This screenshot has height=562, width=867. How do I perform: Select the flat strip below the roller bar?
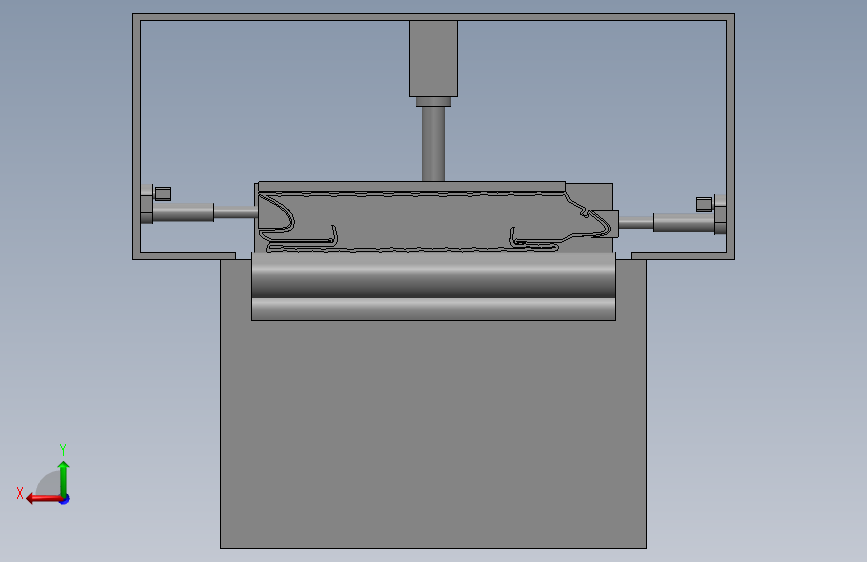[x=434, y=309]
